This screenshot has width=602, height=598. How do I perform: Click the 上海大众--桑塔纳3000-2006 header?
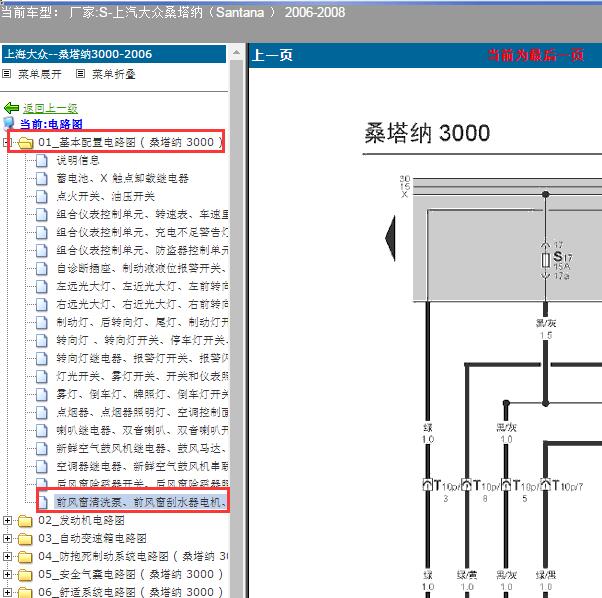(114, 54)
